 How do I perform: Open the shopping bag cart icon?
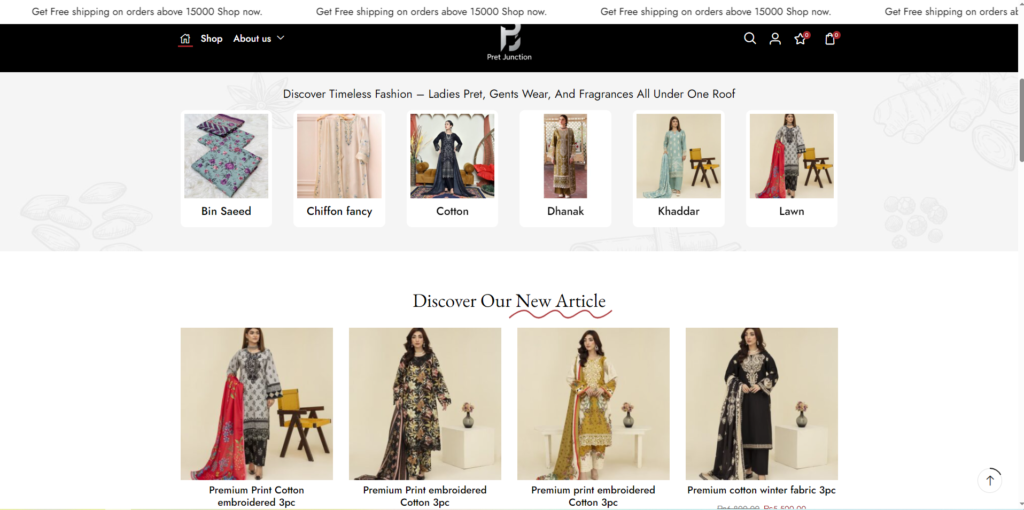pyautogui.click(x=830, y=39)
